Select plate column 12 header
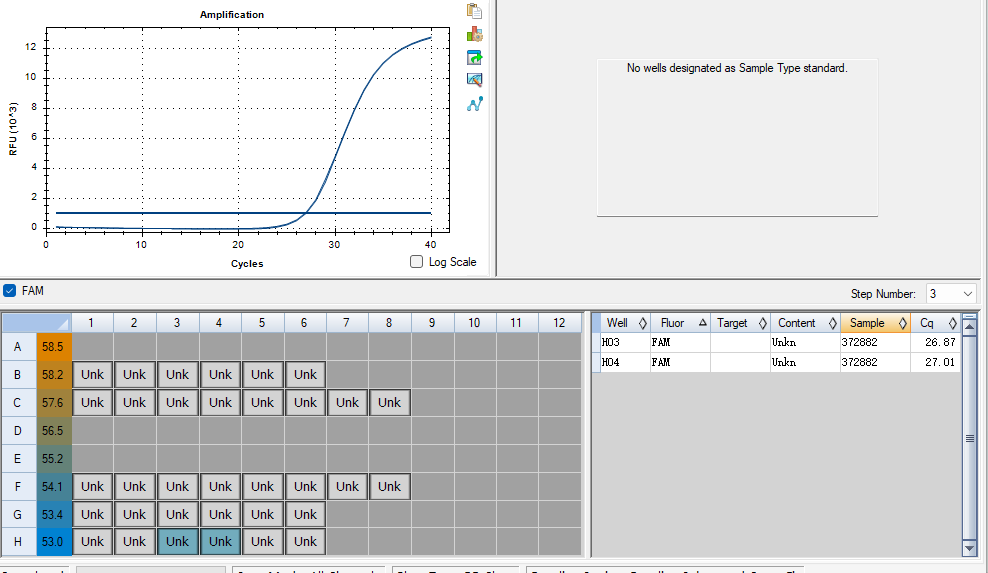 (x=560, y=323)
